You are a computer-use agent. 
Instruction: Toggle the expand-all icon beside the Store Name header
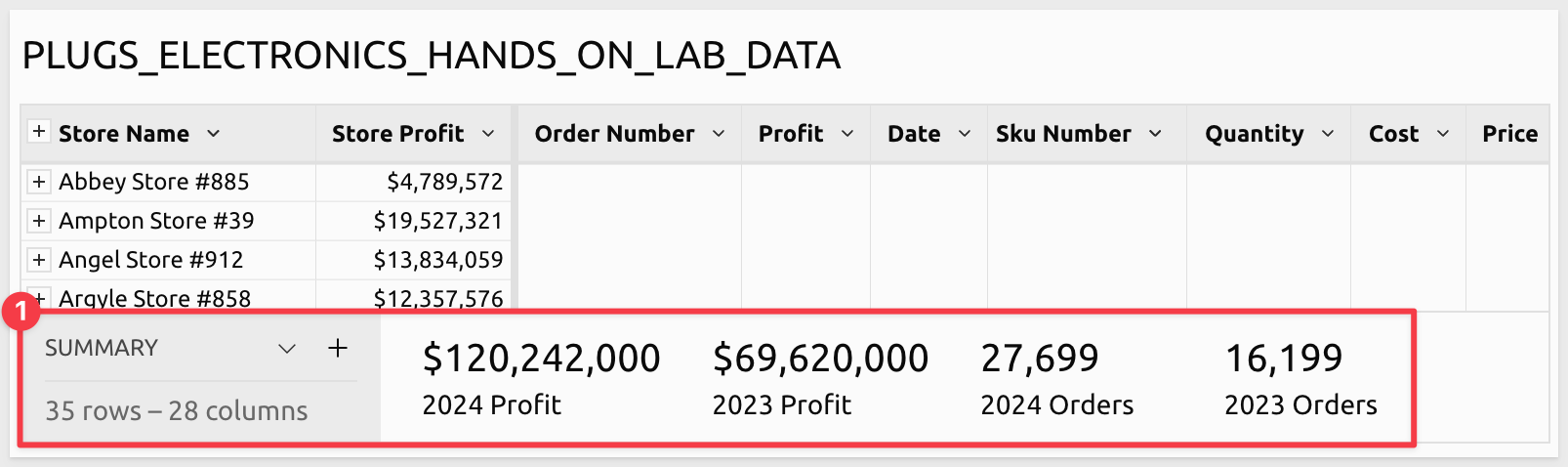click(x=38, y=132)
